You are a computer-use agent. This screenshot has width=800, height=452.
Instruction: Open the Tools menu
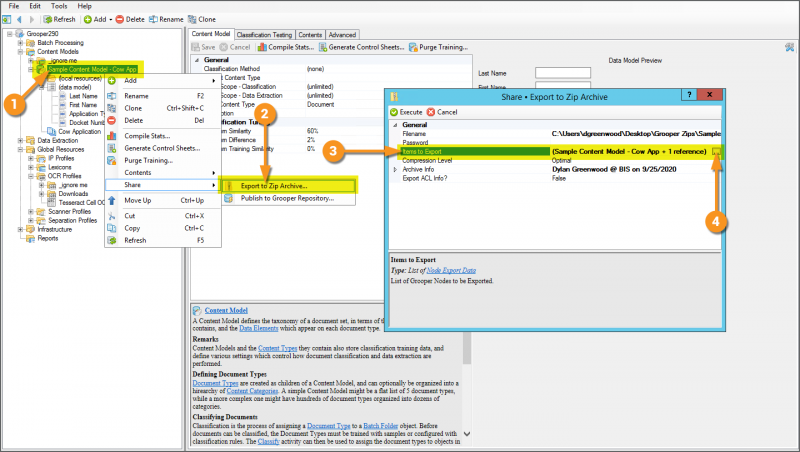tap(59, 6)
